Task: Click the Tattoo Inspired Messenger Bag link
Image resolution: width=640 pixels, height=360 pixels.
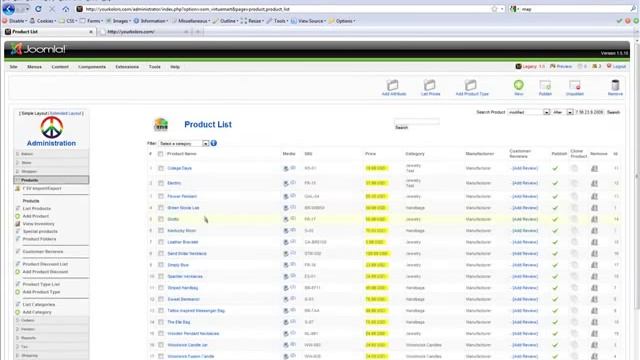Action: 196,311
